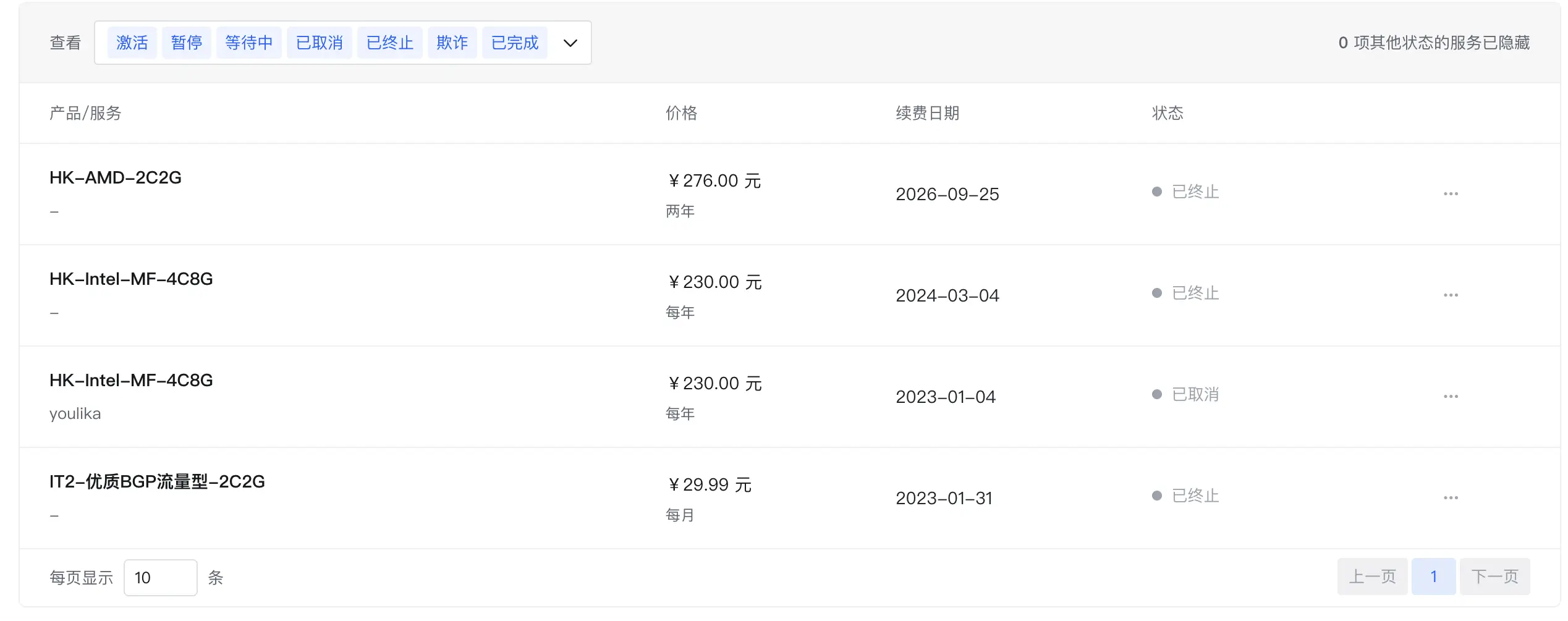Toggle the 已终止 status filter tag
This screenshot has width=1568, height=621.
[x=390, y=43]
